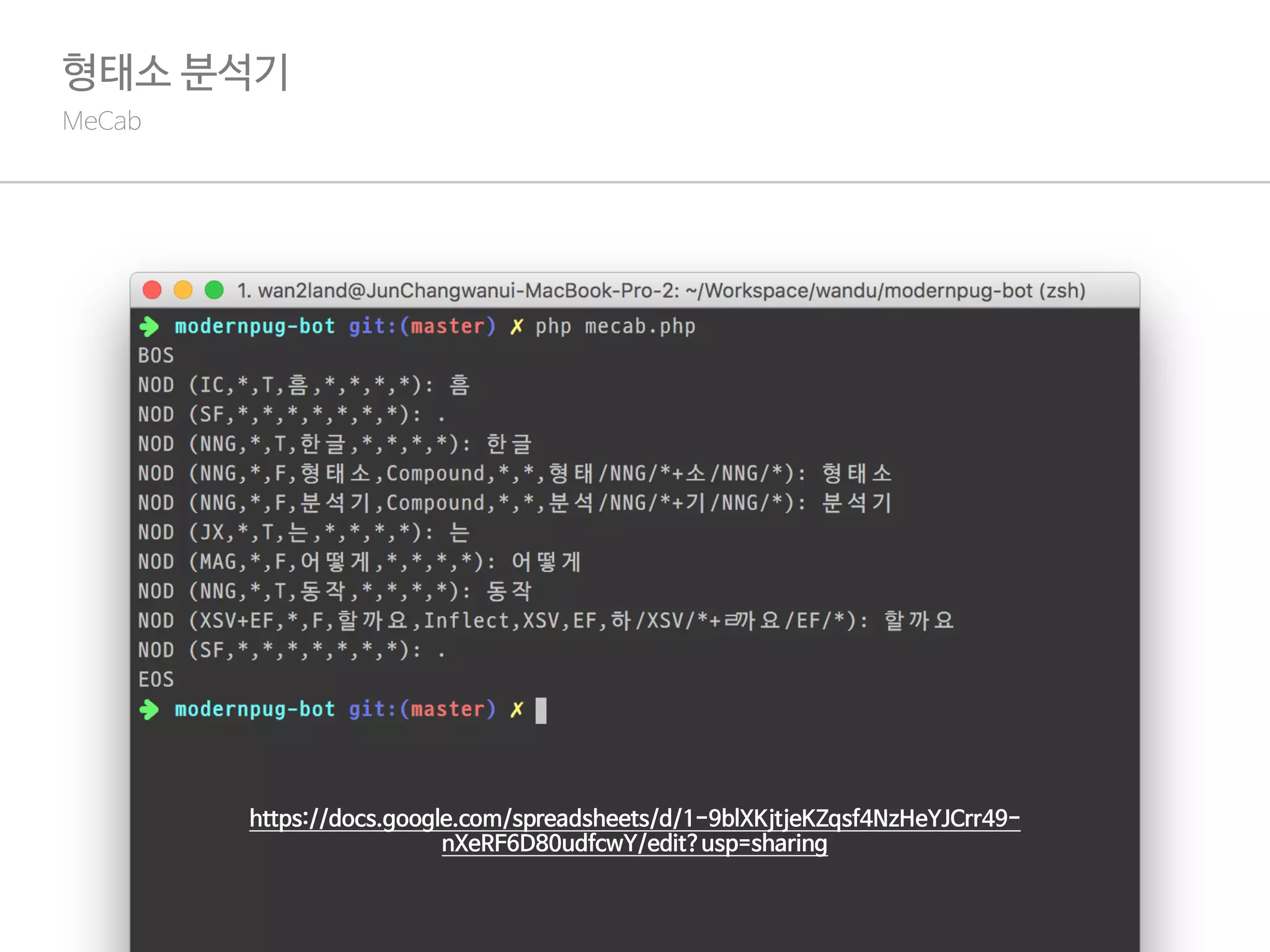Click the NOD Compound line for 분석기
The image size is (1270, 952).
pos(515,503)
